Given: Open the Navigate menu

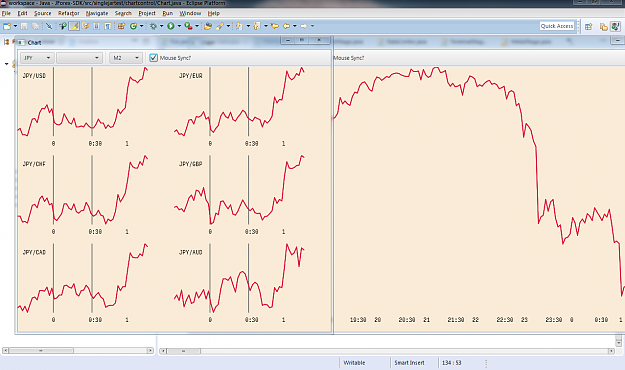Looking at the screenshot, I should click(x=97, y=13).
